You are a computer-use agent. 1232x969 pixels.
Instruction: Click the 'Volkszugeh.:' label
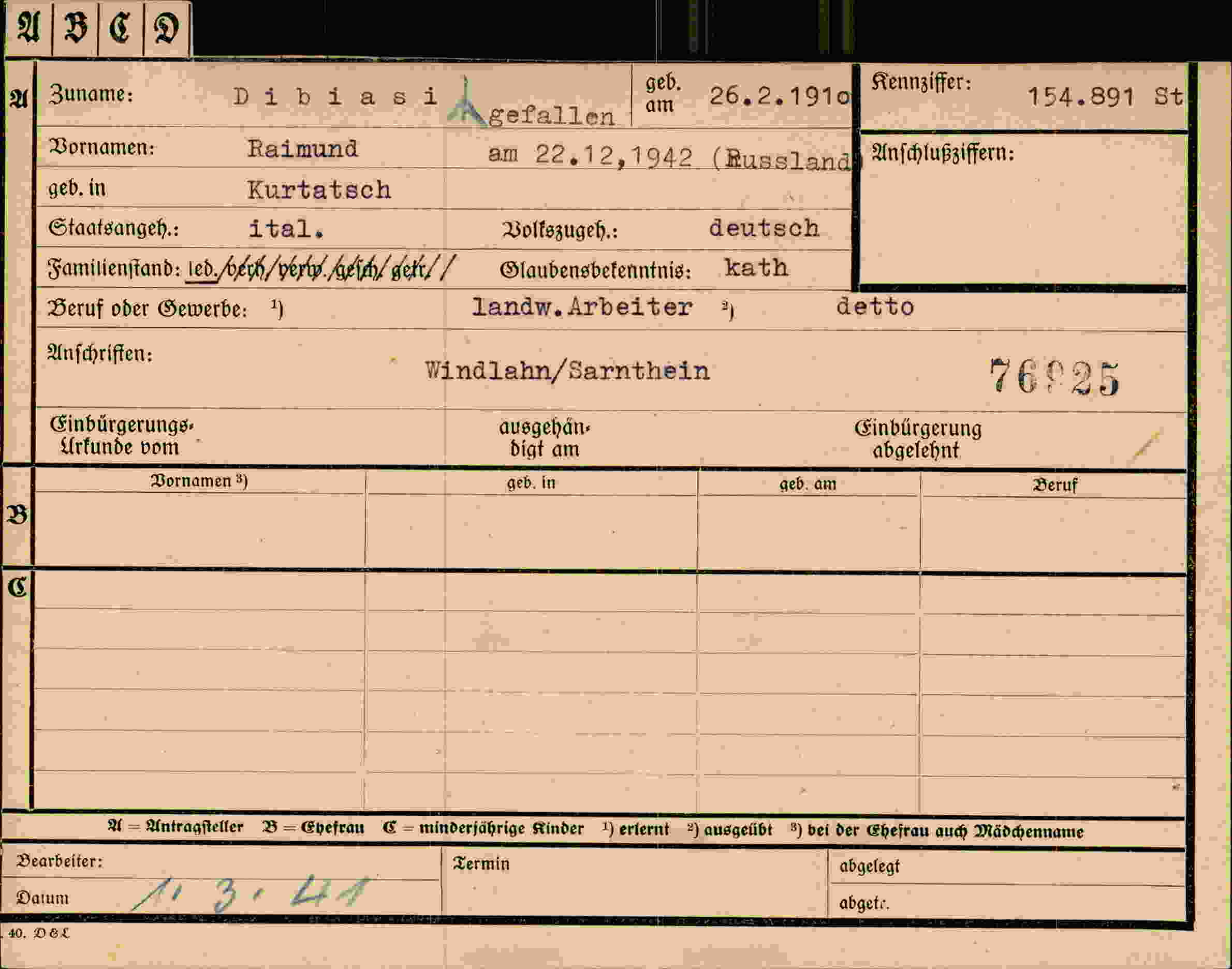(560, 230)
